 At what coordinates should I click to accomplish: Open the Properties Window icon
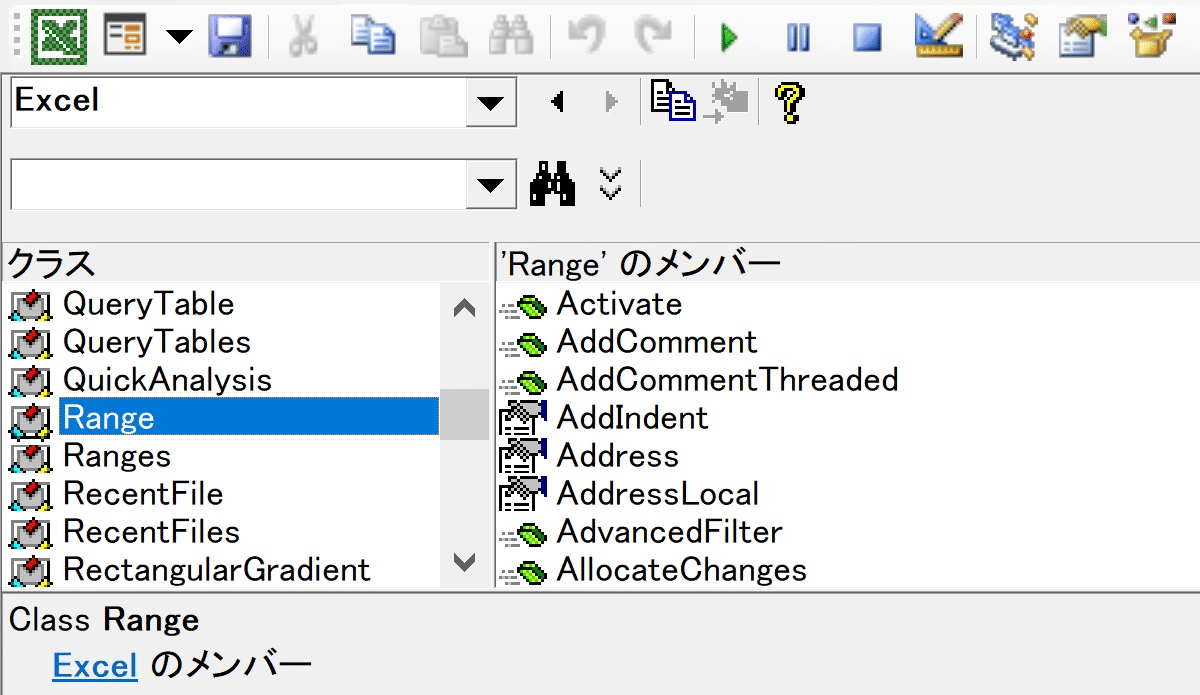click(x=1083, y=36)
